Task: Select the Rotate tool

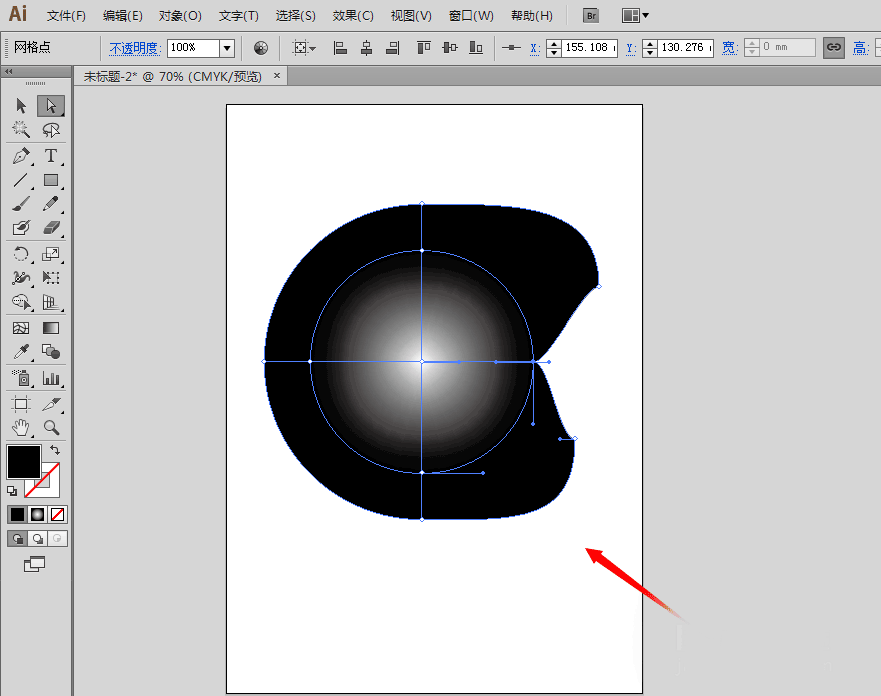Action: click(x=21, y=254)
